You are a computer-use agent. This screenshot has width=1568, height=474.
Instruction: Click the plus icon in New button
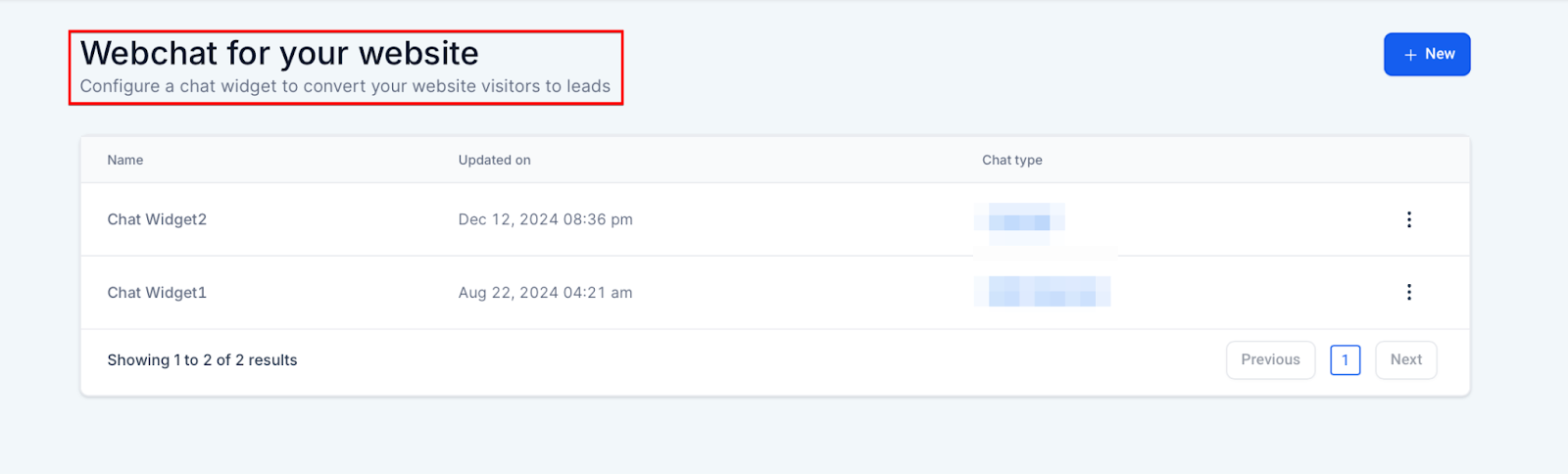(1410, 55)
